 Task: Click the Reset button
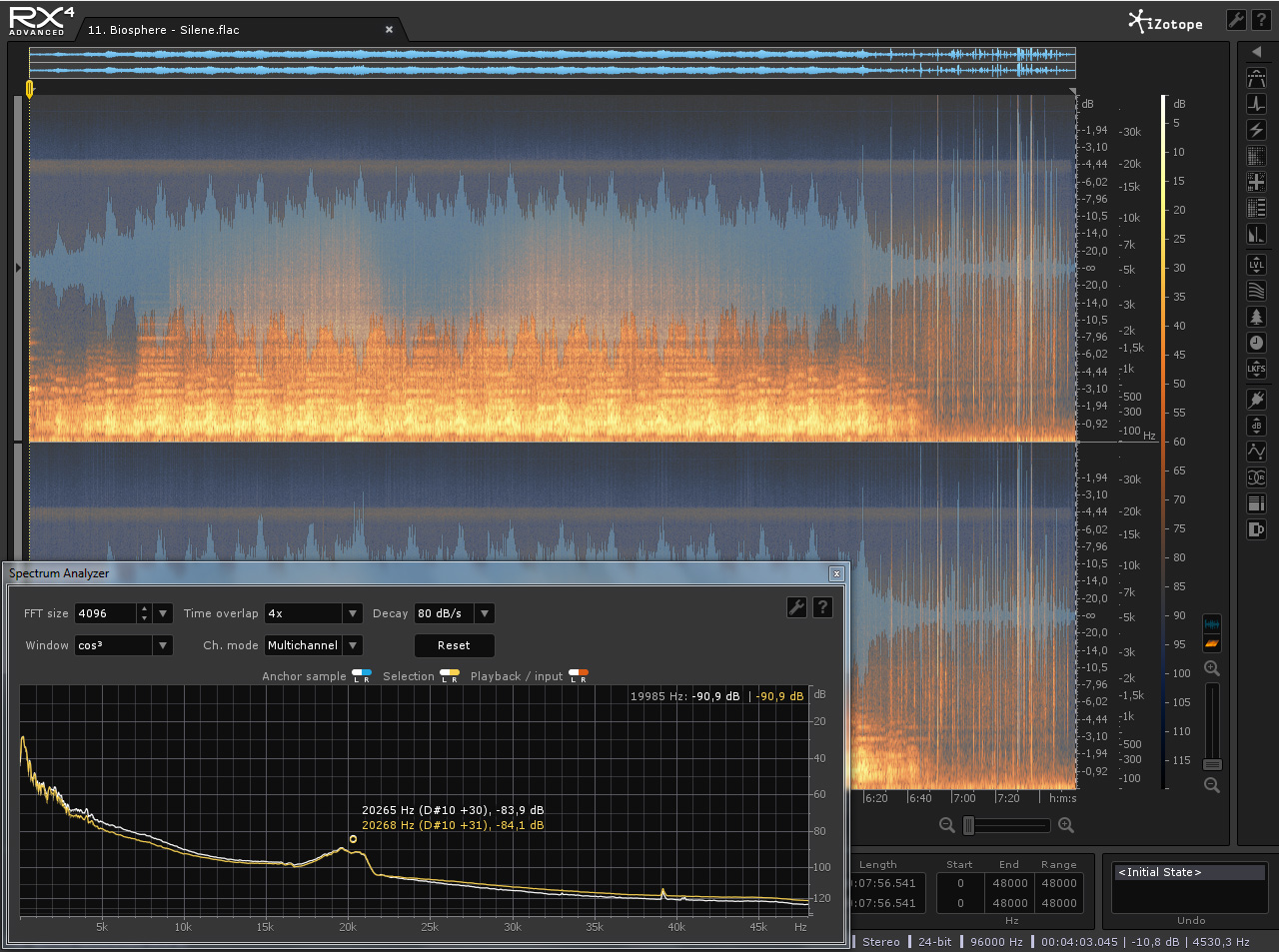[454, 645]
